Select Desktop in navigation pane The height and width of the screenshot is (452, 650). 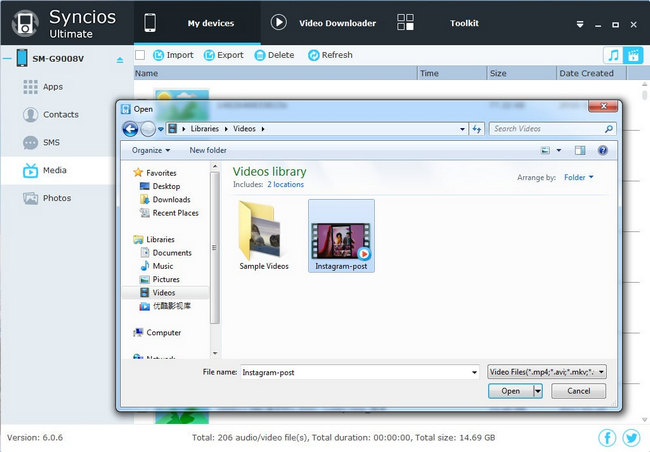tap(166, 186)
